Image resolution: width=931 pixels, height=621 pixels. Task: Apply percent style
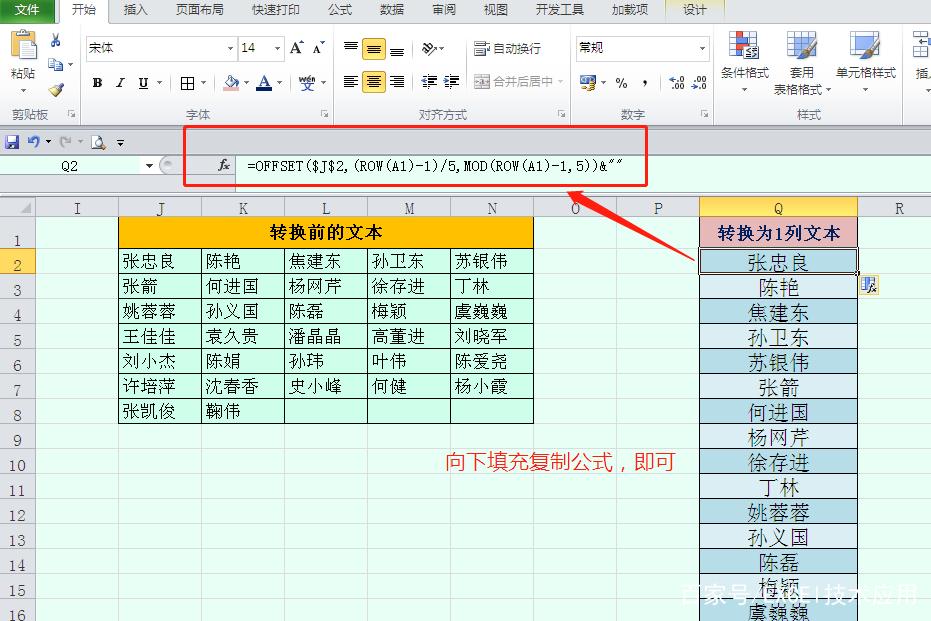622,83
